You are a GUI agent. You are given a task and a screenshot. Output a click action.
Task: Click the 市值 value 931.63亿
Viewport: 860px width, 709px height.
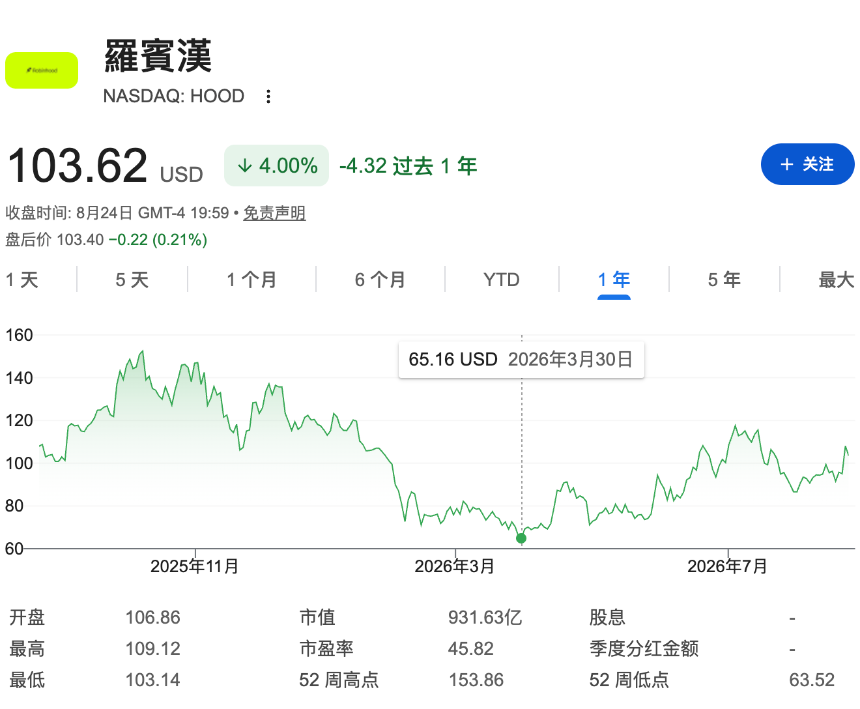[485, 617]
